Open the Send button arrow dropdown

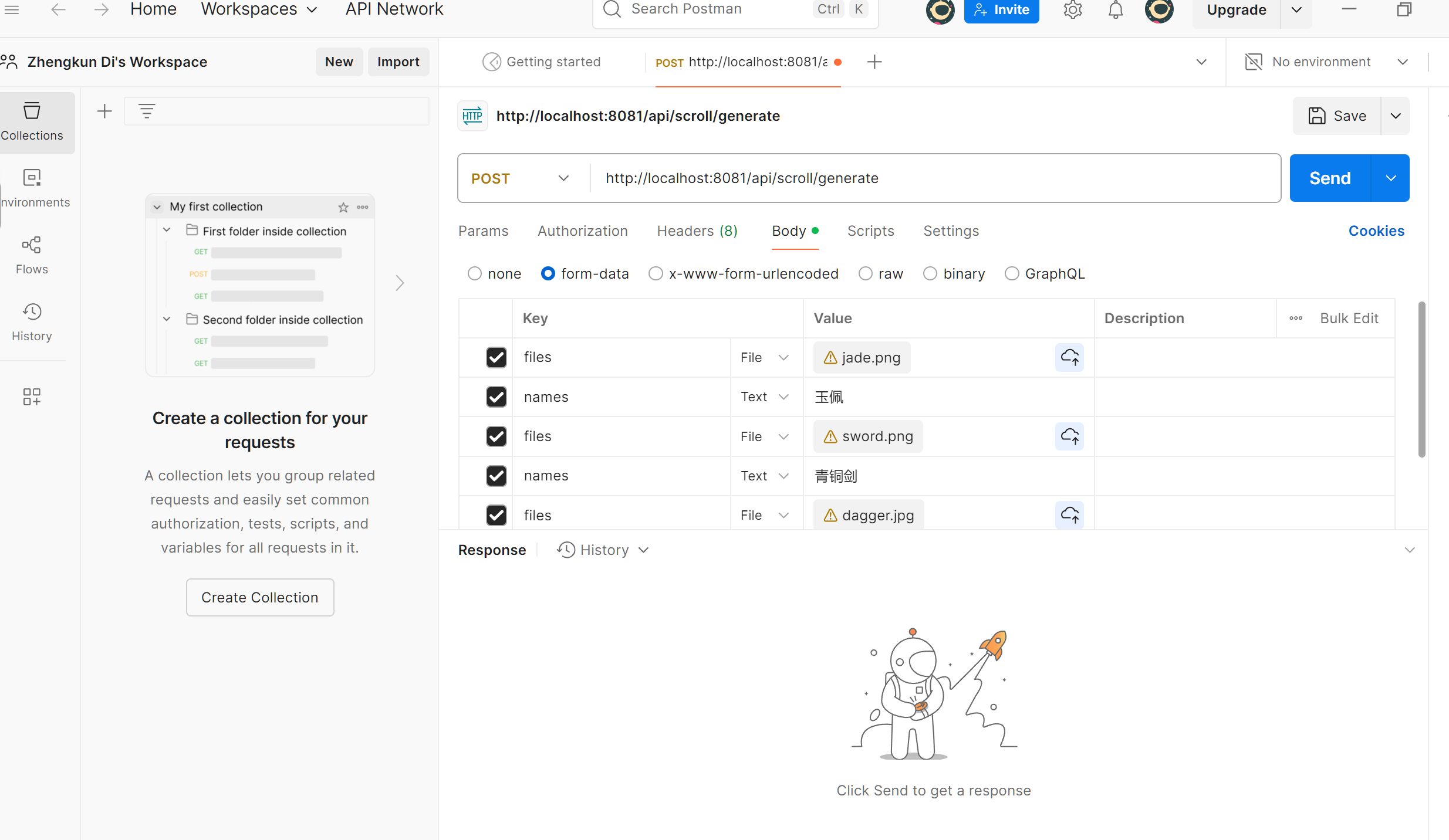click(1390, 178)
